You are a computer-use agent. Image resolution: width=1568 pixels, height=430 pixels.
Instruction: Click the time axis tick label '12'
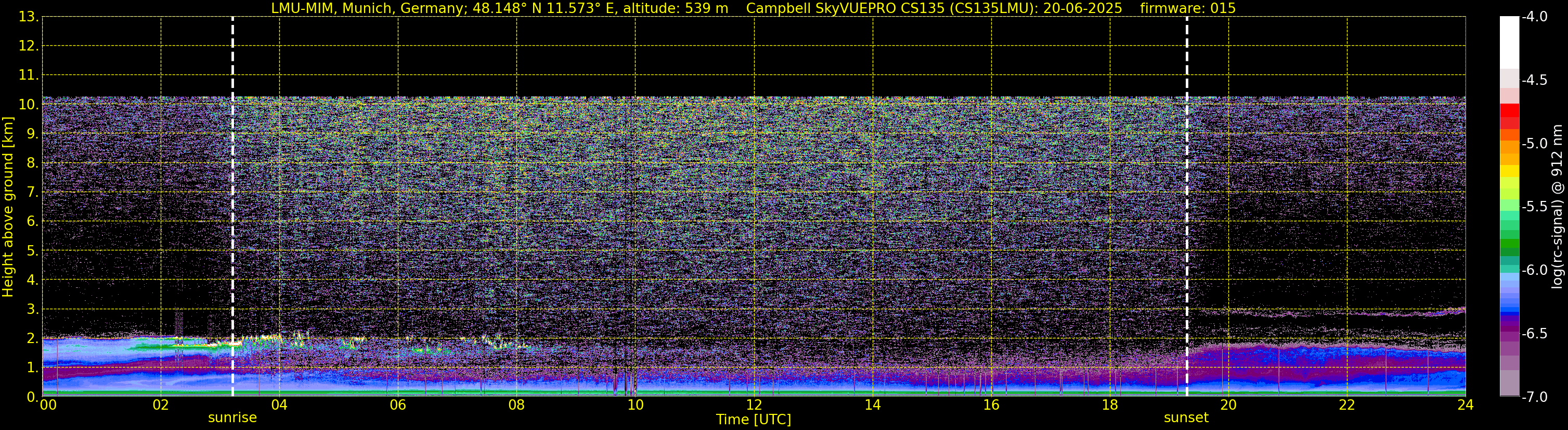tap(754, 405)
